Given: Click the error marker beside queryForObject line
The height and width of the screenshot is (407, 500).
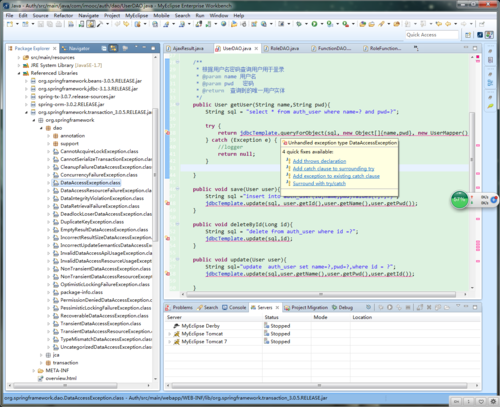Looking at the screenshot, I should 168,133.
